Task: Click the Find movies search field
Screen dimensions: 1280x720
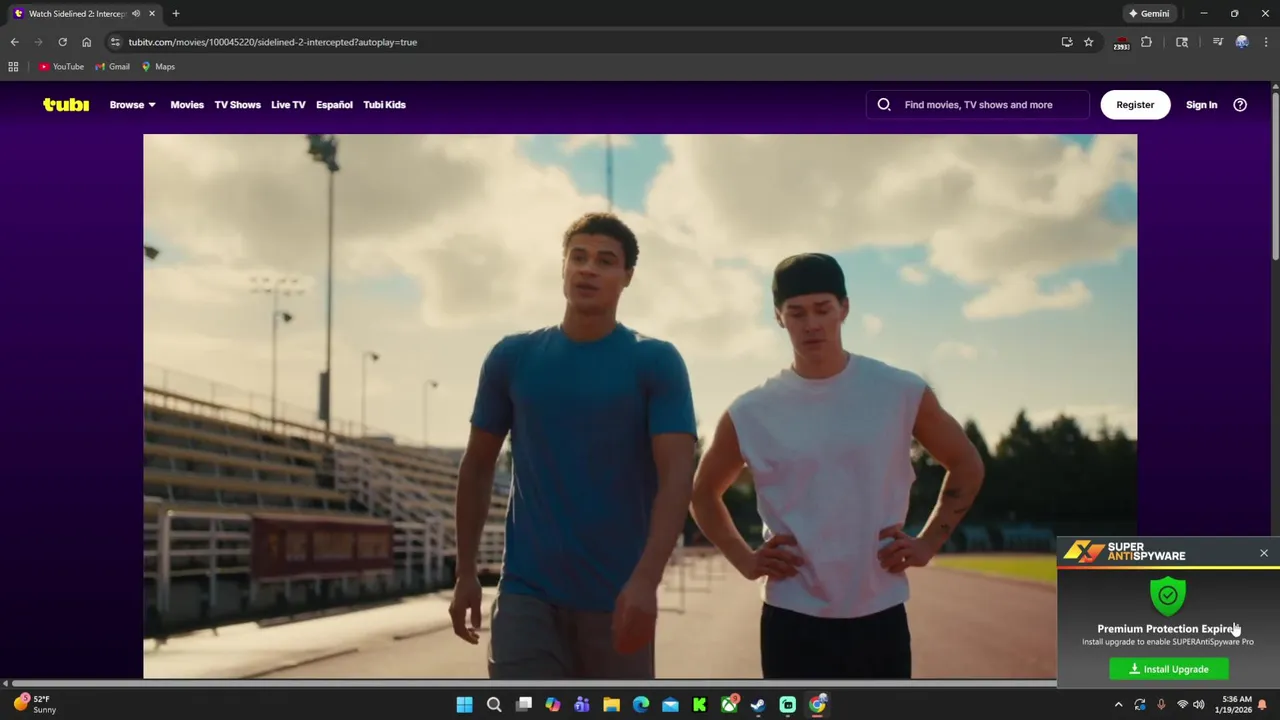Action: tap(978, 104)
